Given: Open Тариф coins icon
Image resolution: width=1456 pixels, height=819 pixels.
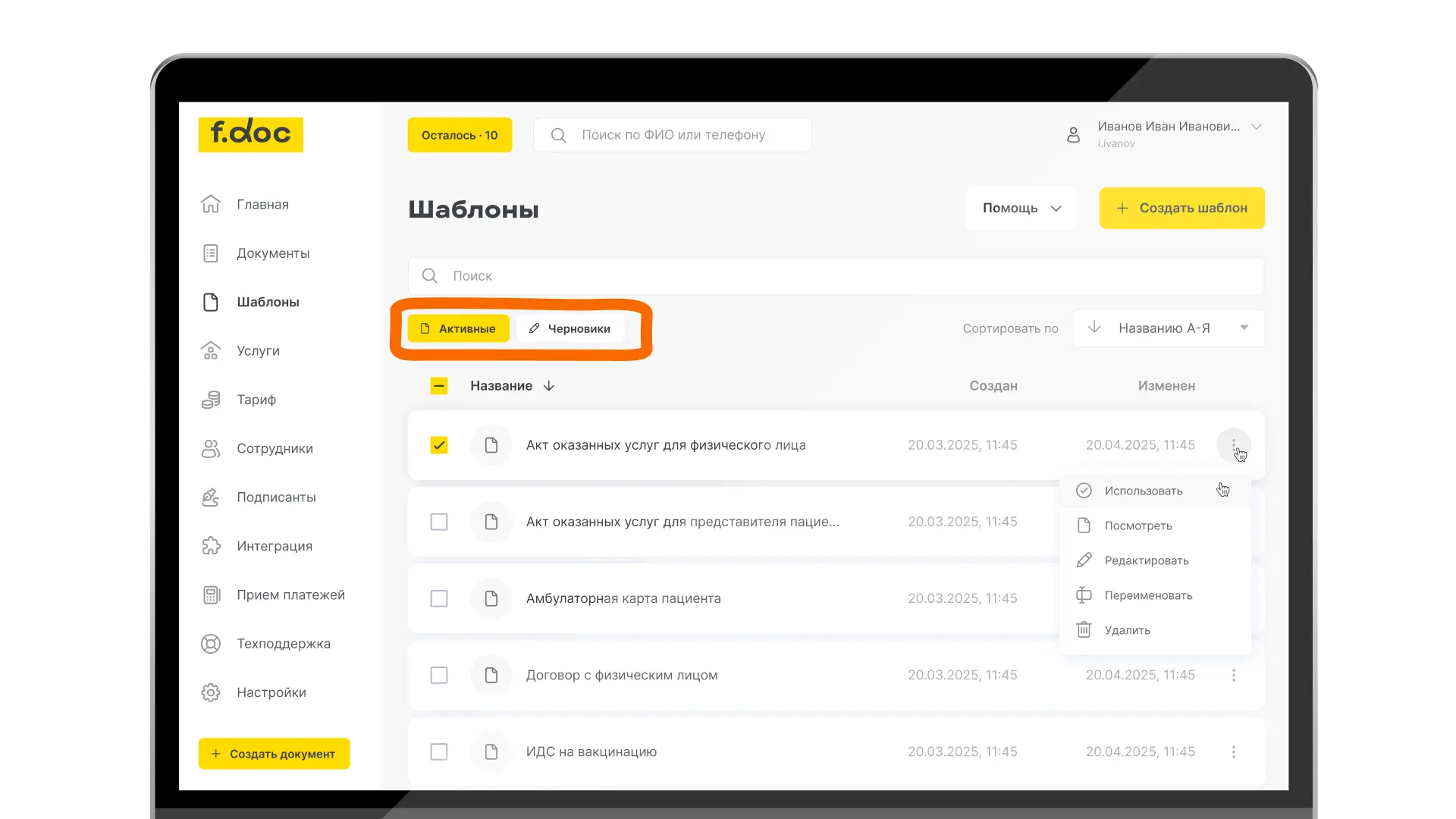Looking at the screenshot, I should [x=211, y=400].
